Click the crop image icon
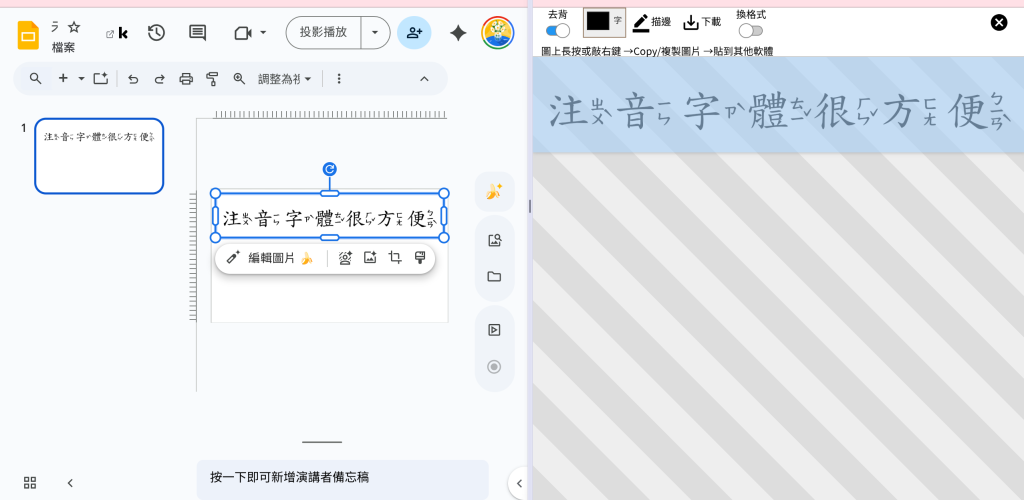 click(x=395, y=258)
